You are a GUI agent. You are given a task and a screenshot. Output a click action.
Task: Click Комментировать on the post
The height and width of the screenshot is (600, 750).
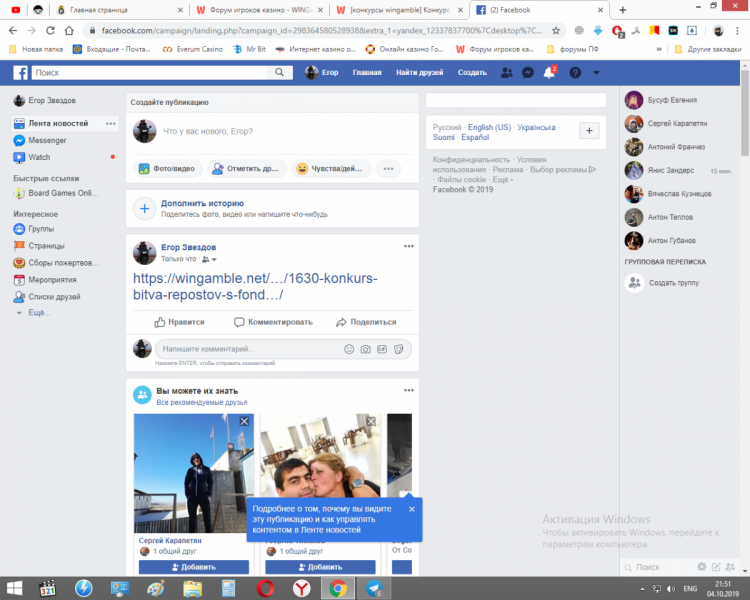pyautogui.click(x=273, y=322)
